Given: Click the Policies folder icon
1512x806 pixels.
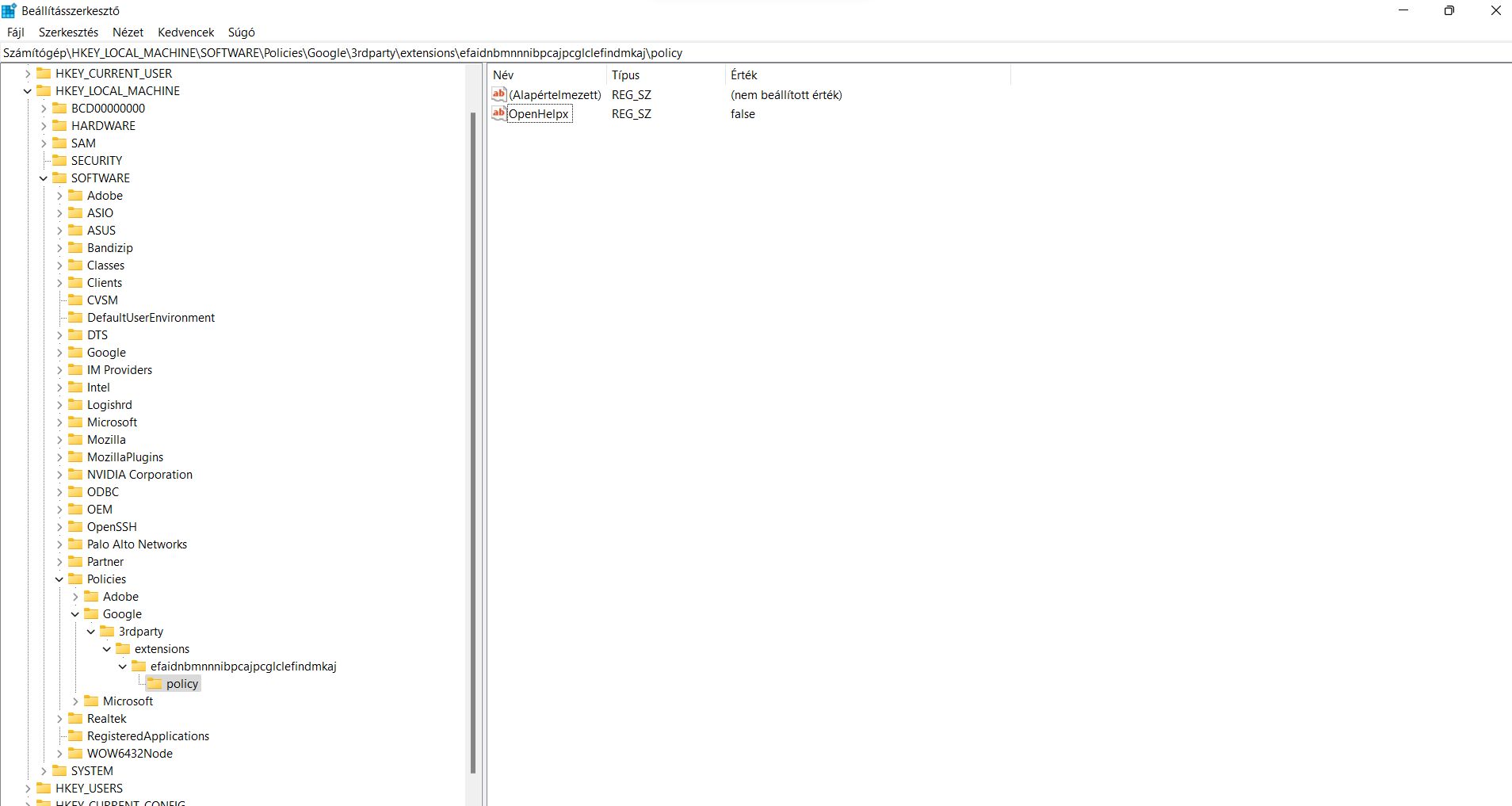Looking at the screenshot, I should (75, 579).
